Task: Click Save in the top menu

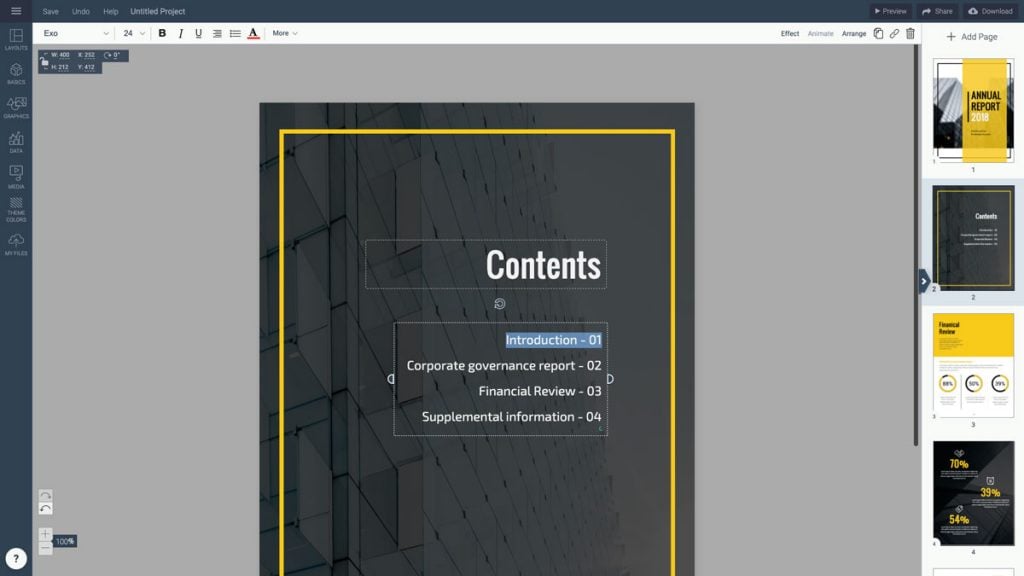Action: [x=50, y=11]
